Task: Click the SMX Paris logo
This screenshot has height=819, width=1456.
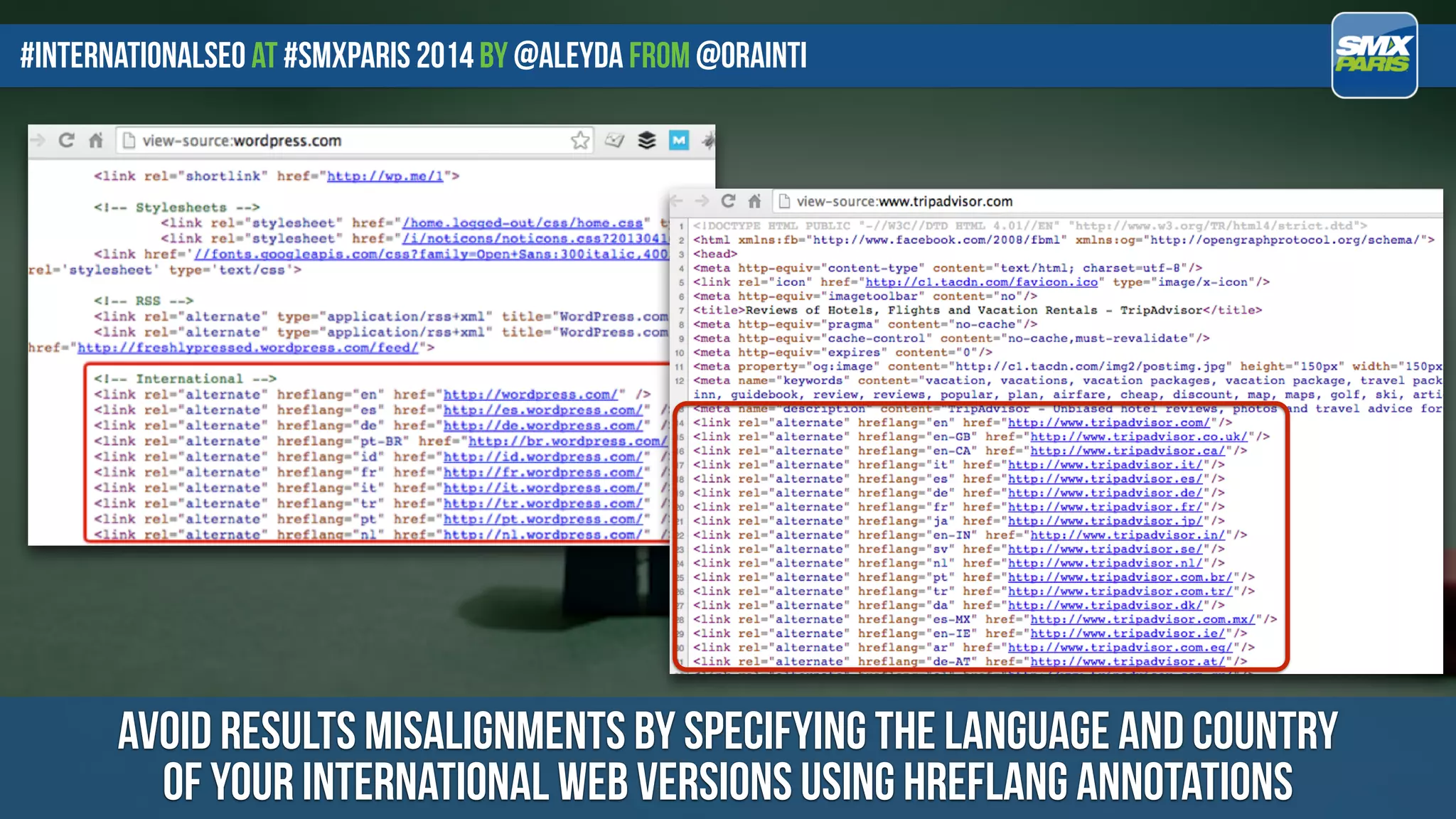Action: [1374, 55]
